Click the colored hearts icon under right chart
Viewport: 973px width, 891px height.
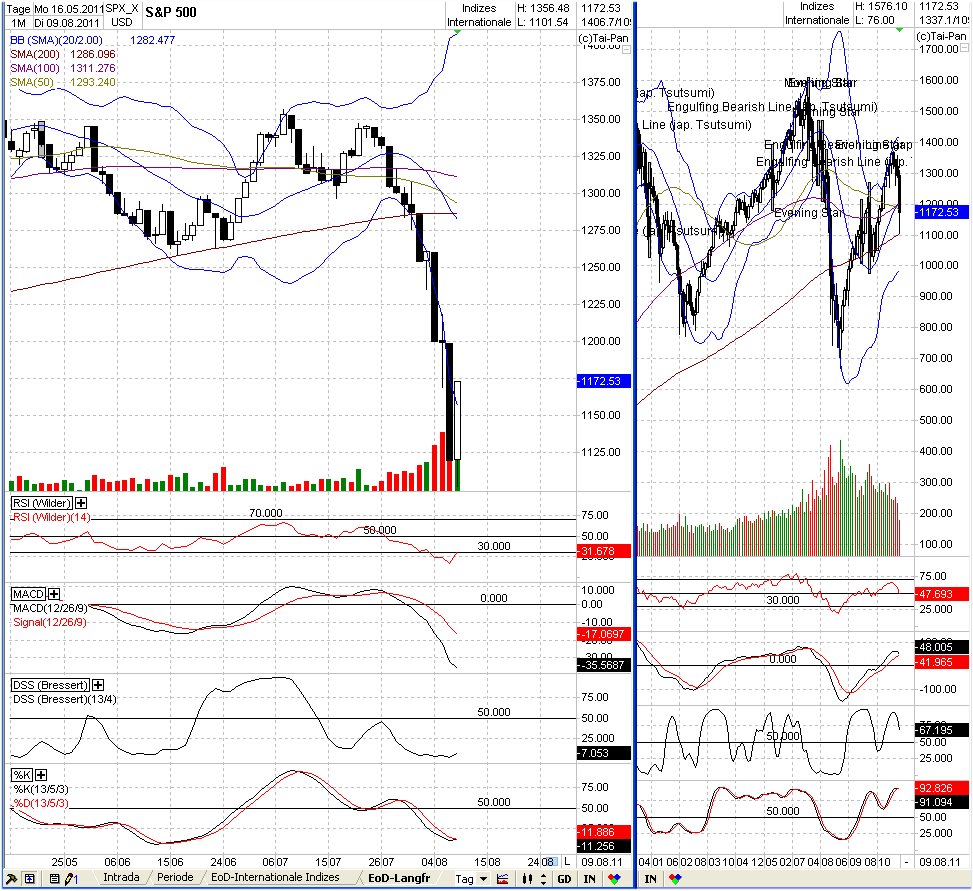675,879
